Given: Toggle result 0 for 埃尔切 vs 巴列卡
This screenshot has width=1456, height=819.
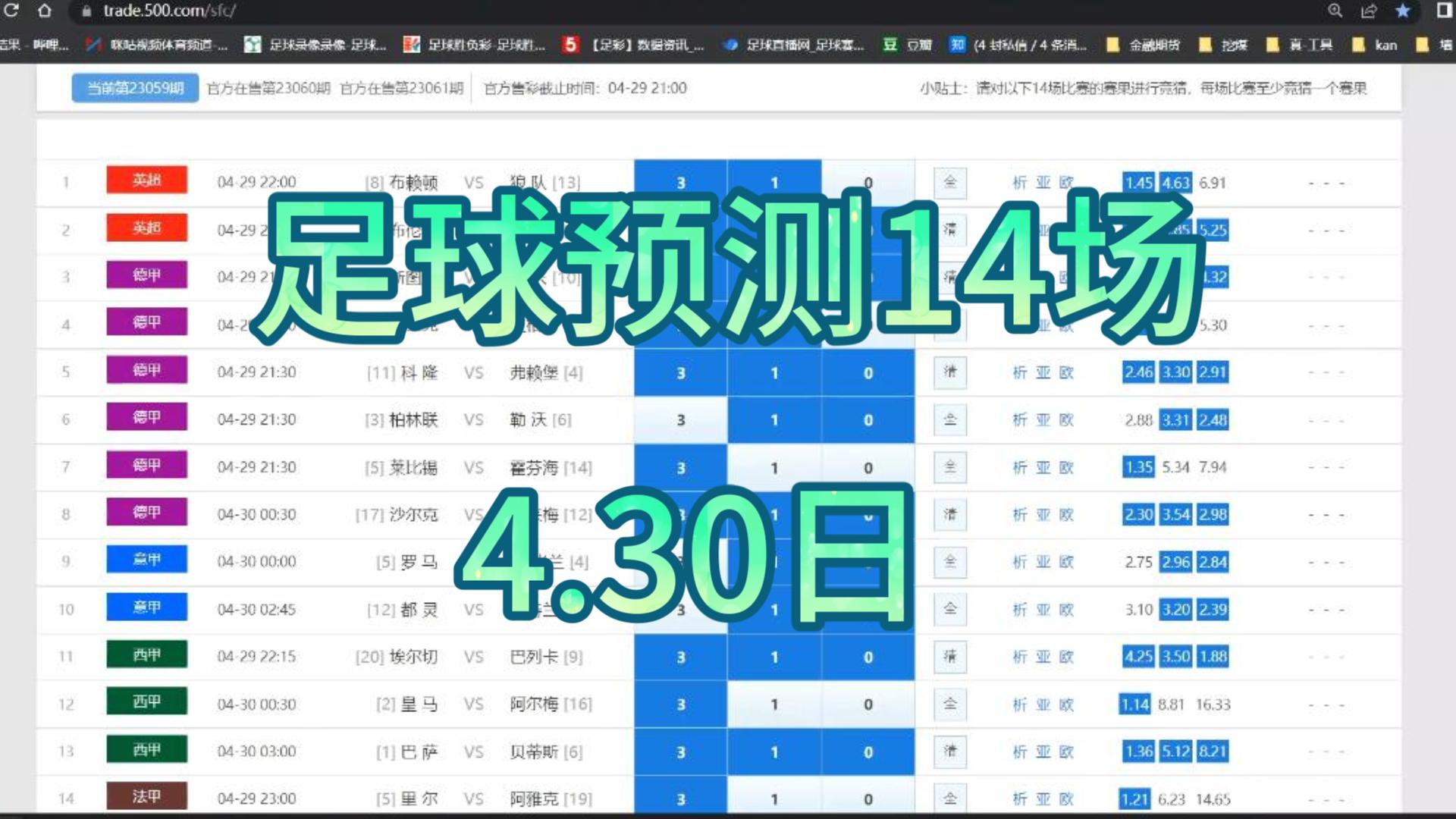Looking at the screenshot, I should (868, 657).
